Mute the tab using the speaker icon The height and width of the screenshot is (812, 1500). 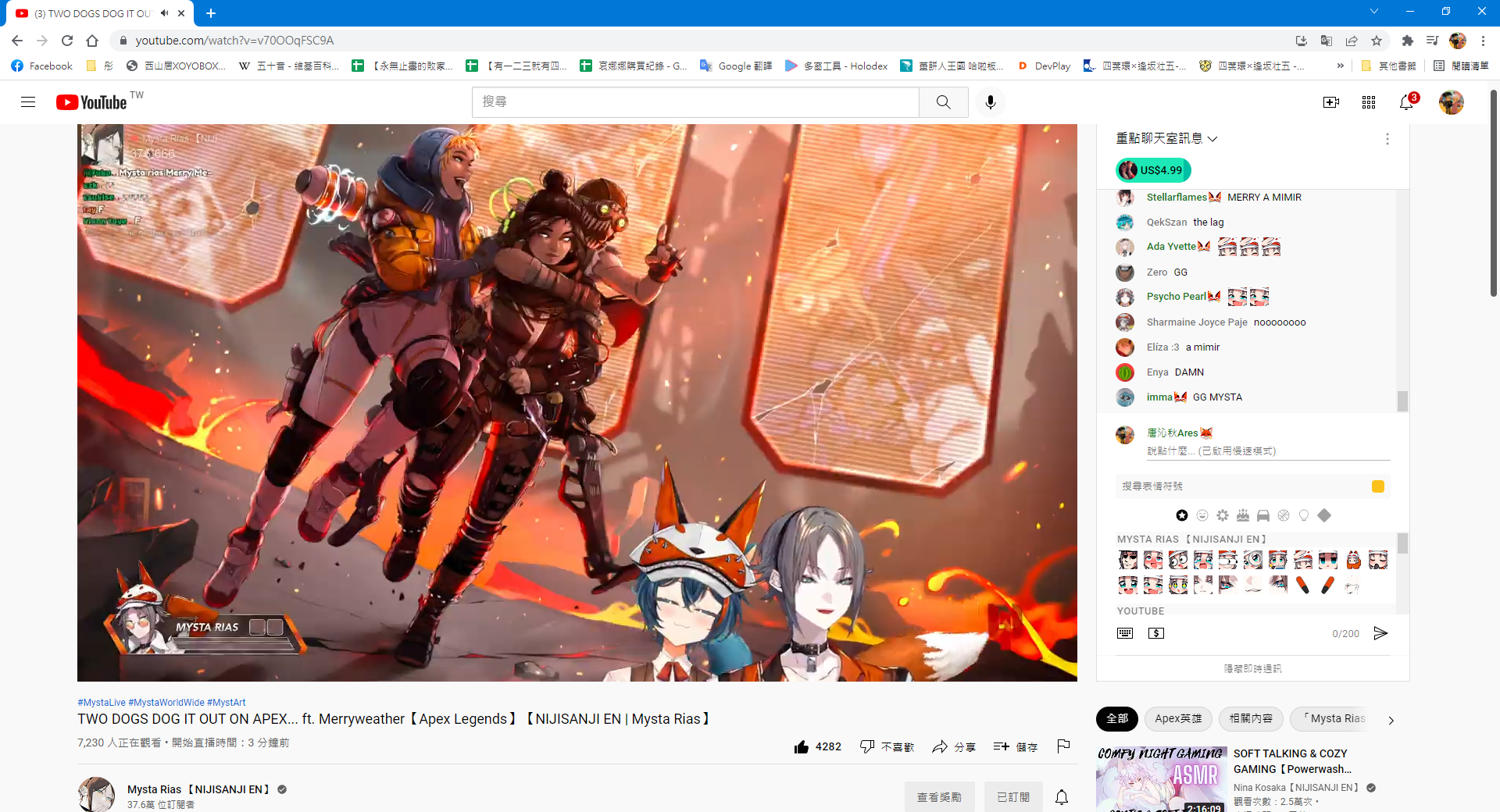point(165,13)
